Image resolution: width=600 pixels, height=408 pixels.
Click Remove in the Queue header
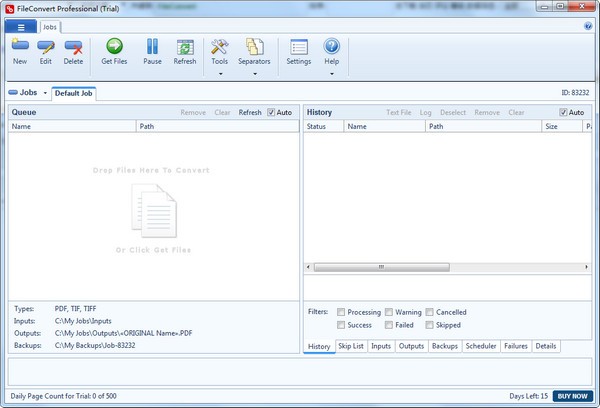[x=193, y=113]
